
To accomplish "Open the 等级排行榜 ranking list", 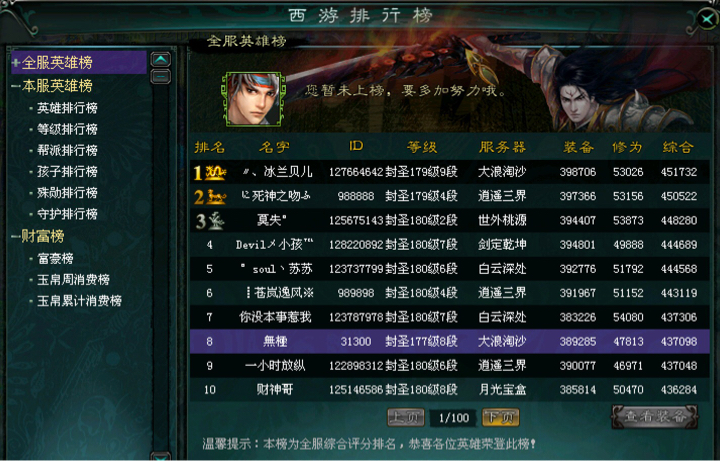I will [x=67, y=129].
